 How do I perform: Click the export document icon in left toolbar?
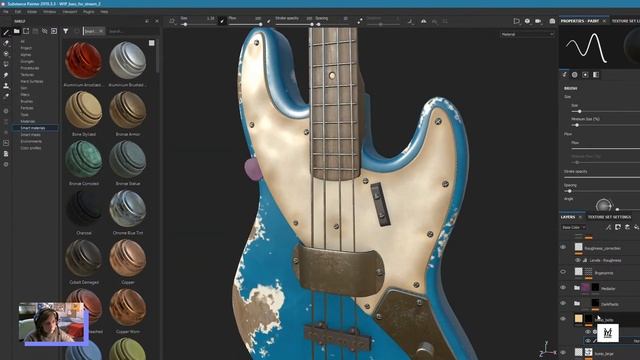[x=6, y=153]
